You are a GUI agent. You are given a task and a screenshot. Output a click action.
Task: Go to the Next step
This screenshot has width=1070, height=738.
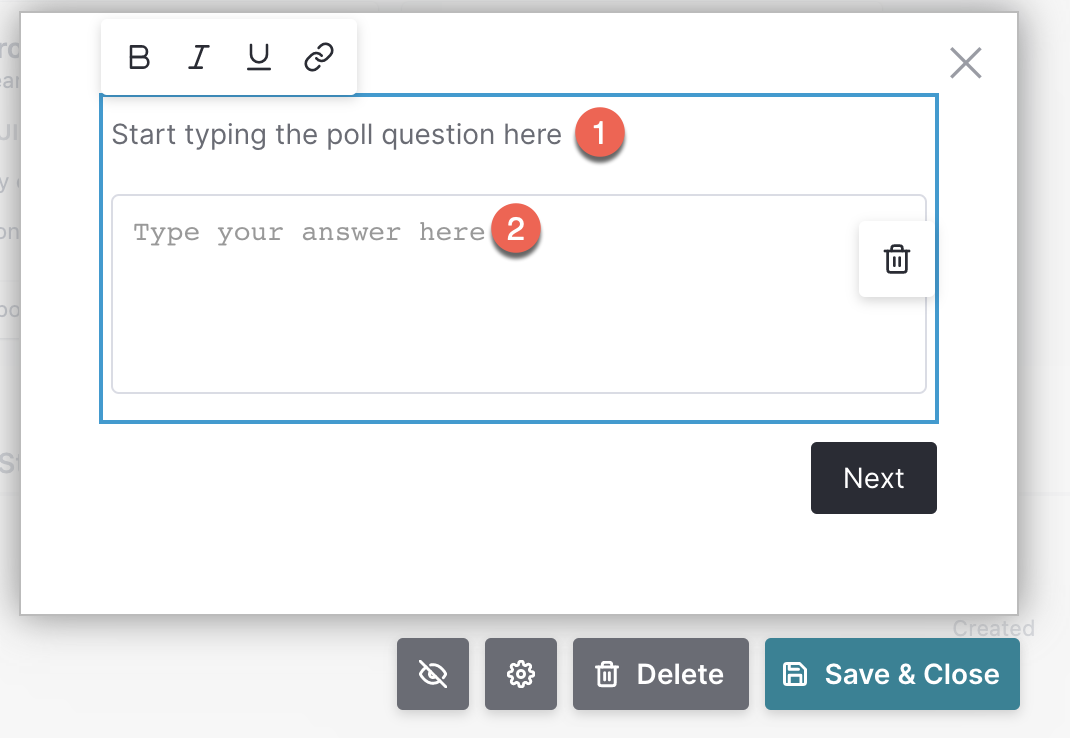873,478
